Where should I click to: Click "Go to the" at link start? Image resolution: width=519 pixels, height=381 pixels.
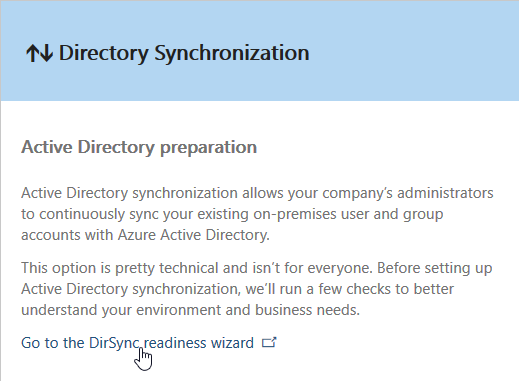53,343
